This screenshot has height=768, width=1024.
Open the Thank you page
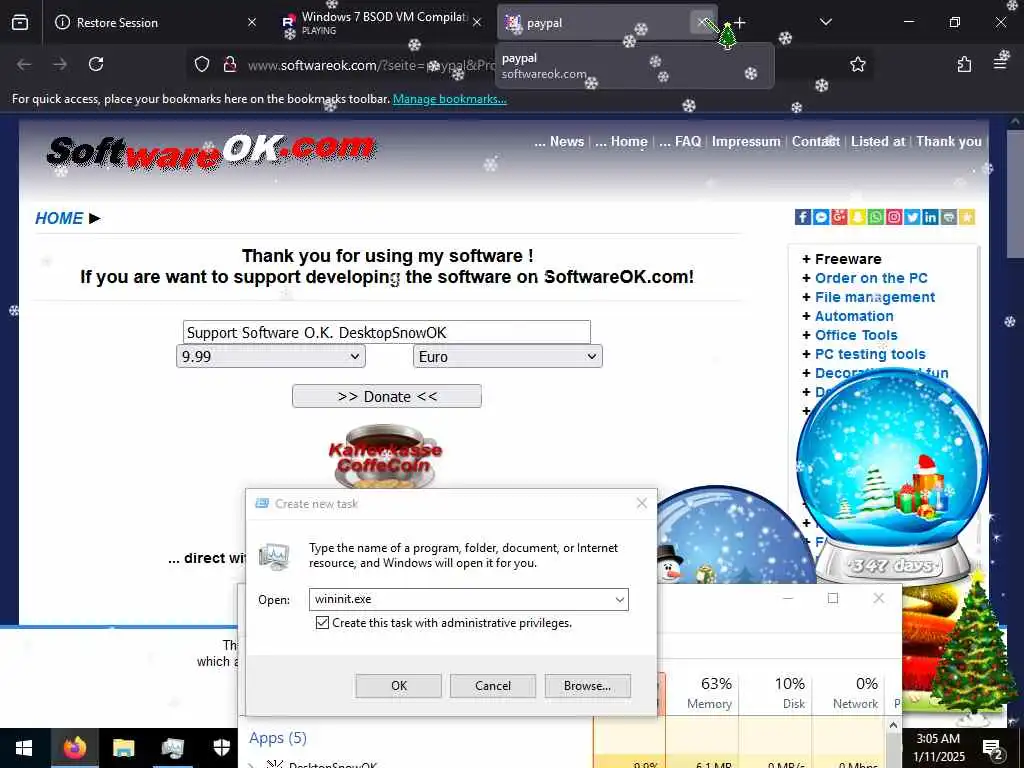pyautogui.click(x=948, y=142)
